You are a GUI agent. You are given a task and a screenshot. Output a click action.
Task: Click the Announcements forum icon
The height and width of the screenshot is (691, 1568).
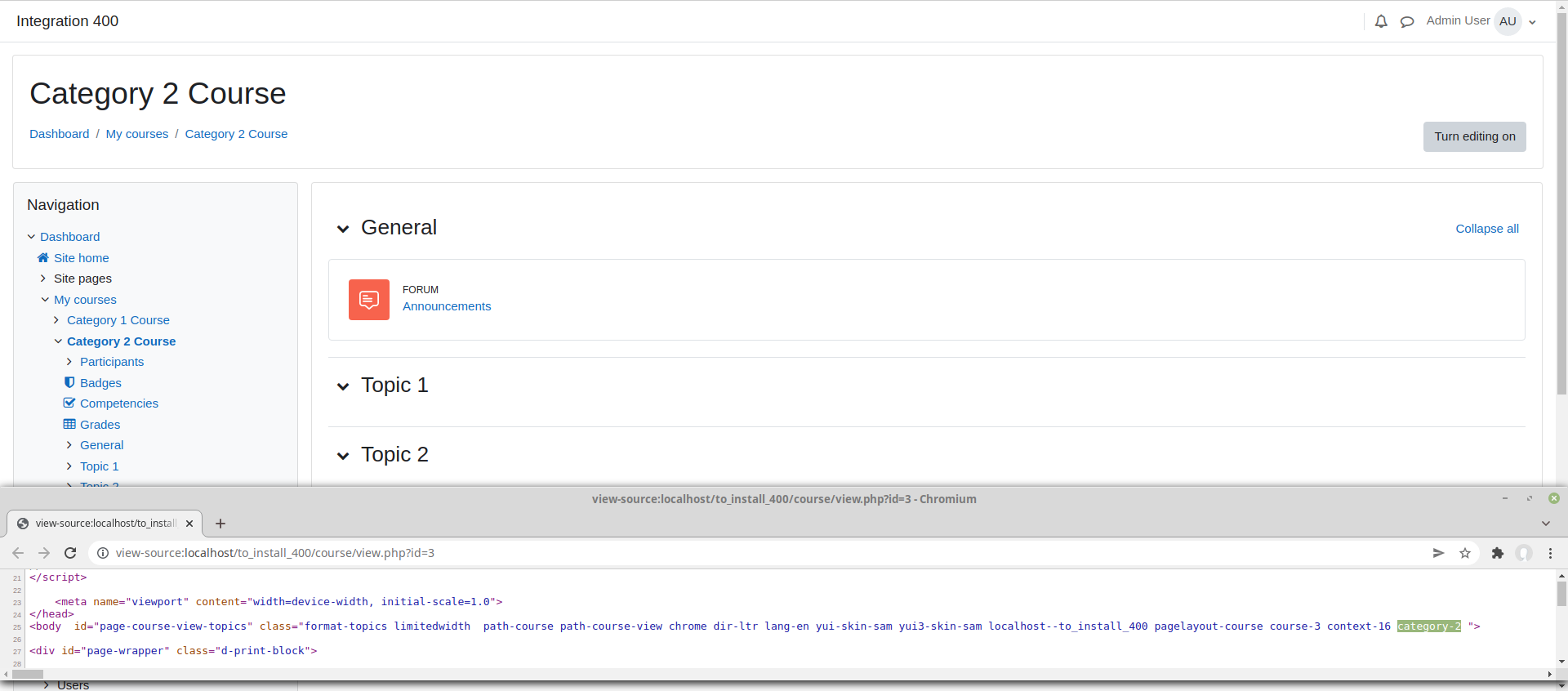pos(369,300)
